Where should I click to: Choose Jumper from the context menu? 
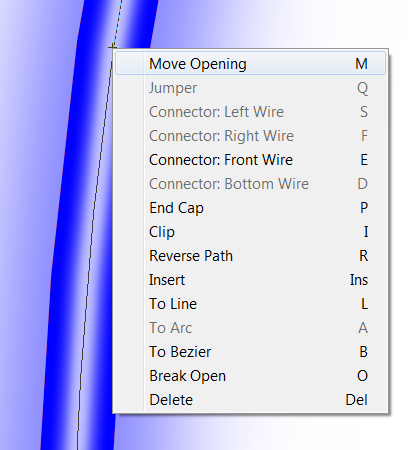point(250,88)
